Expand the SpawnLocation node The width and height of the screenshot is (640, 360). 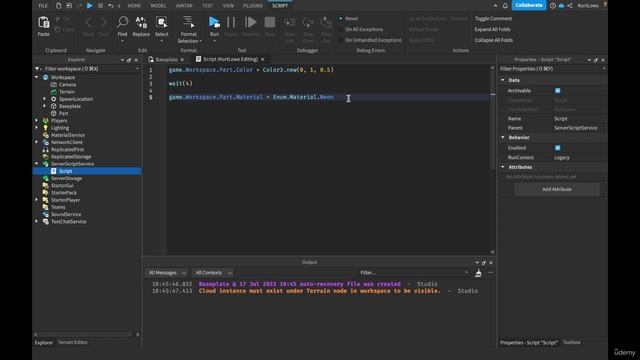[x=44, y=99]
